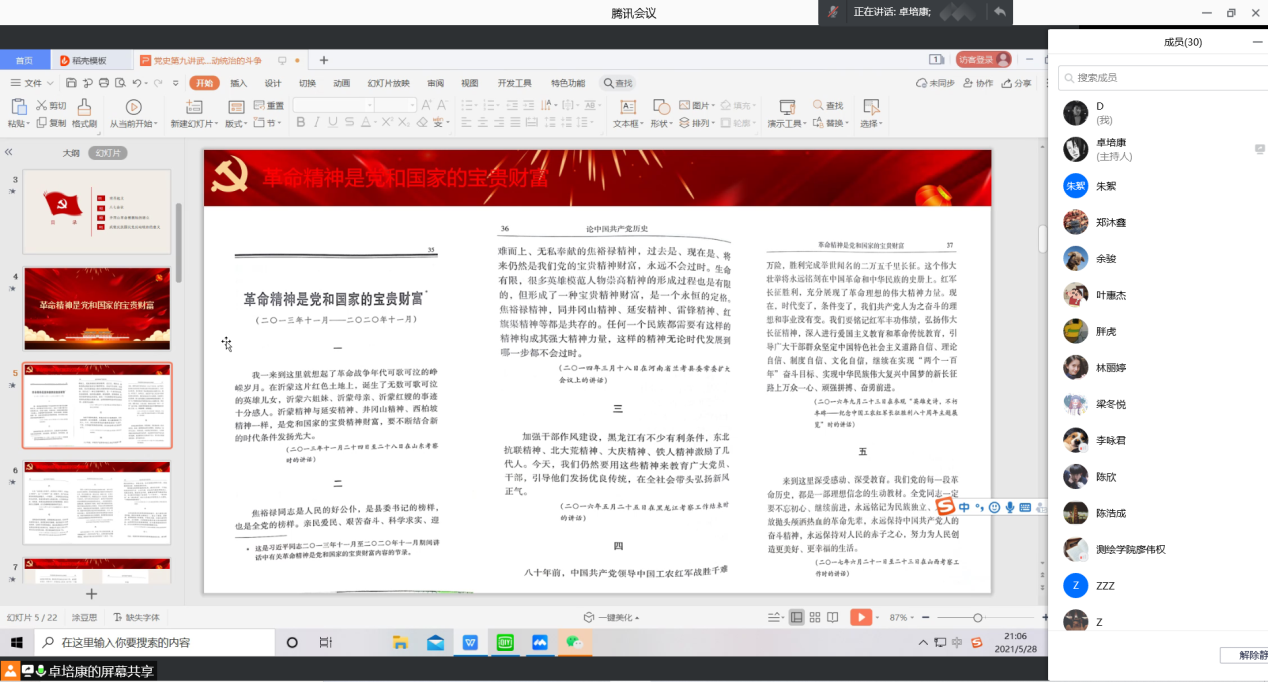Click the zoom slider in status bar
The height and width of the screenshot is (682, 1268).
coord(977,617)
